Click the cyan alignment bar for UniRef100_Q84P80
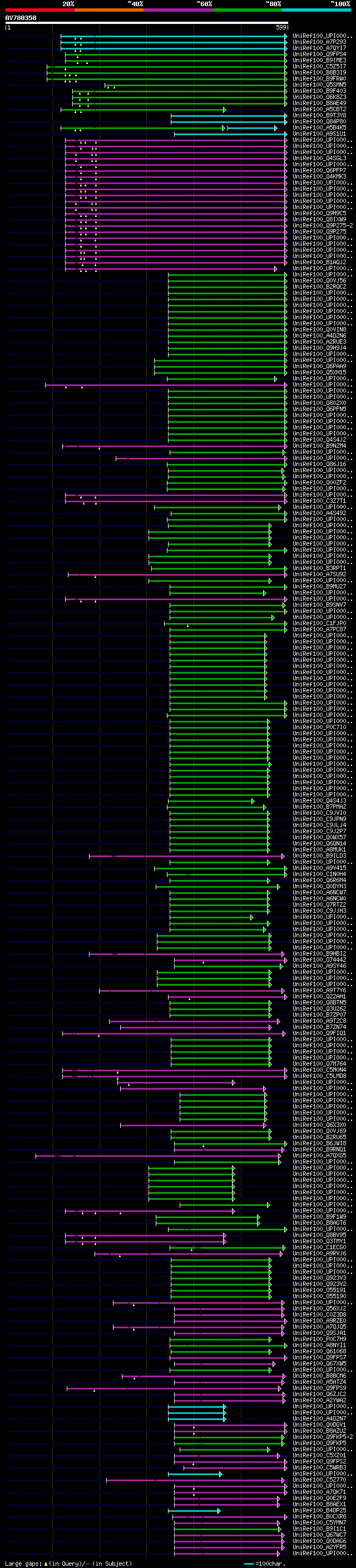Screen dimensions: 356x1568 pyautogui.click(x=229, y=122)
